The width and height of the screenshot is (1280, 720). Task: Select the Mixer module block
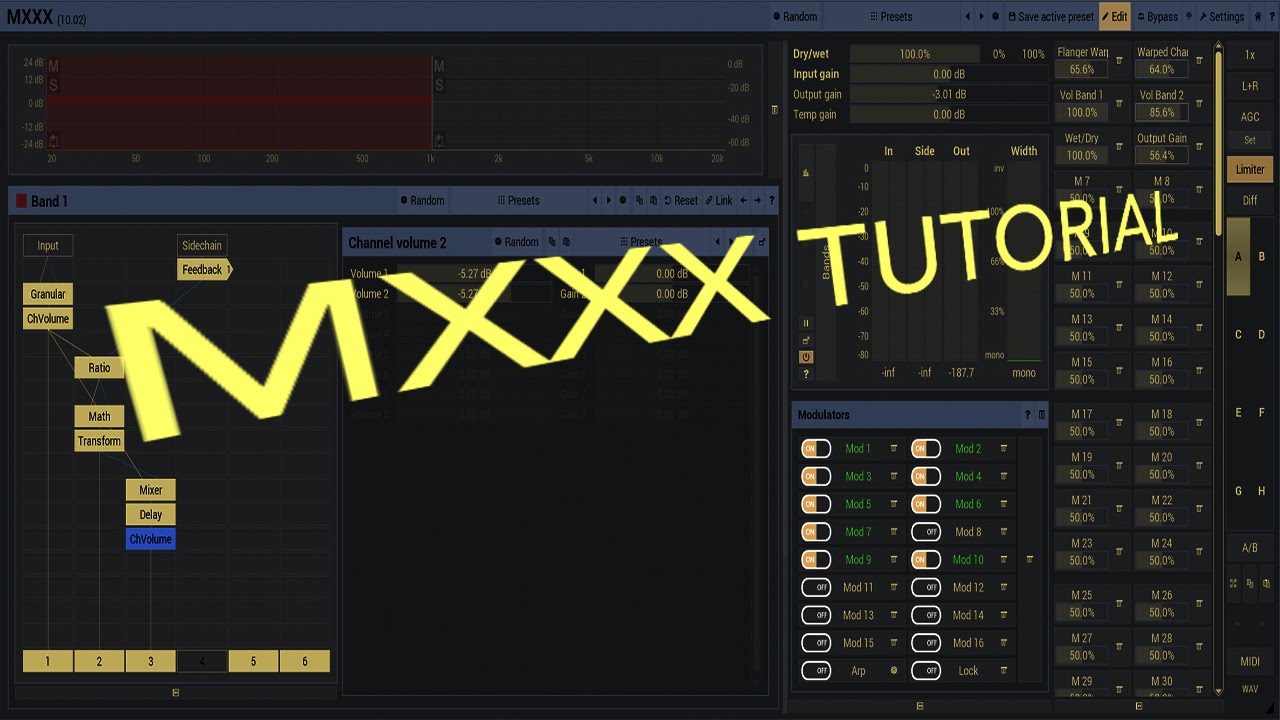[151, 490]
